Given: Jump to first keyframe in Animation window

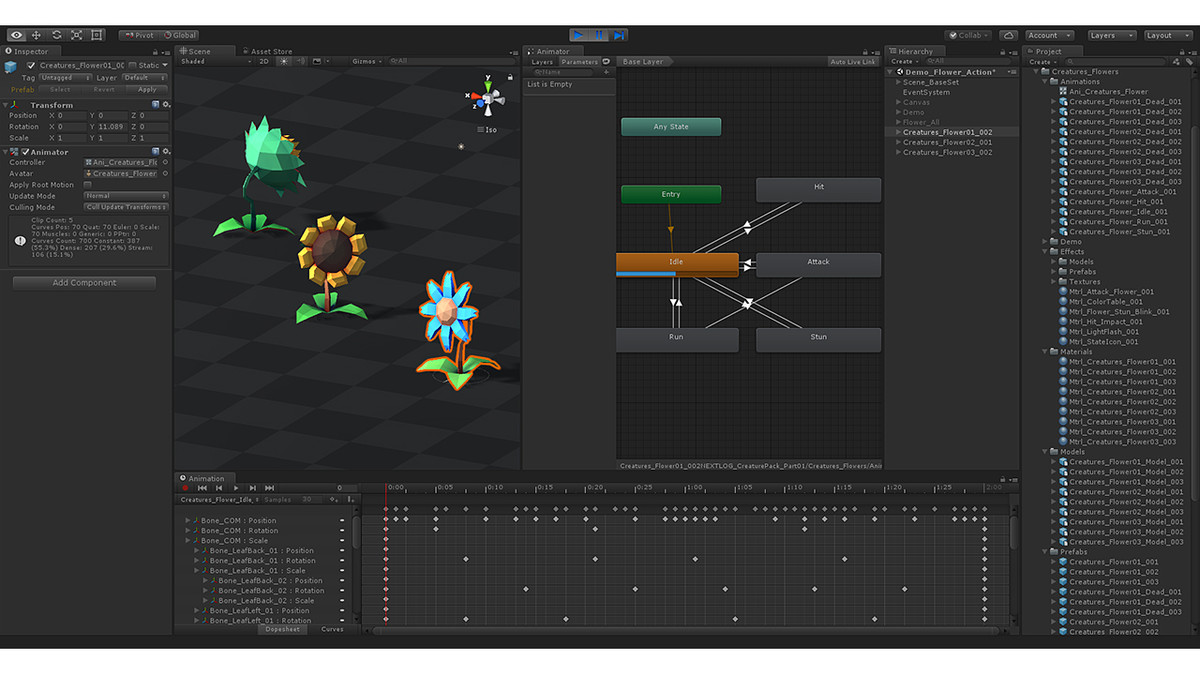Looking at the screenshot, I should pos(203,488).
